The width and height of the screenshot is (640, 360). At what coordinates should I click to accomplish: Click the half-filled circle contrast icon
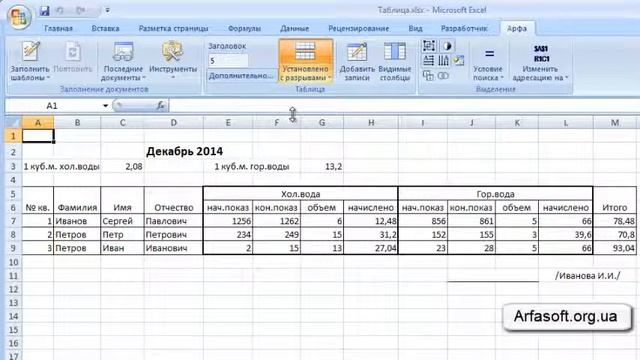tap(447, 46)
